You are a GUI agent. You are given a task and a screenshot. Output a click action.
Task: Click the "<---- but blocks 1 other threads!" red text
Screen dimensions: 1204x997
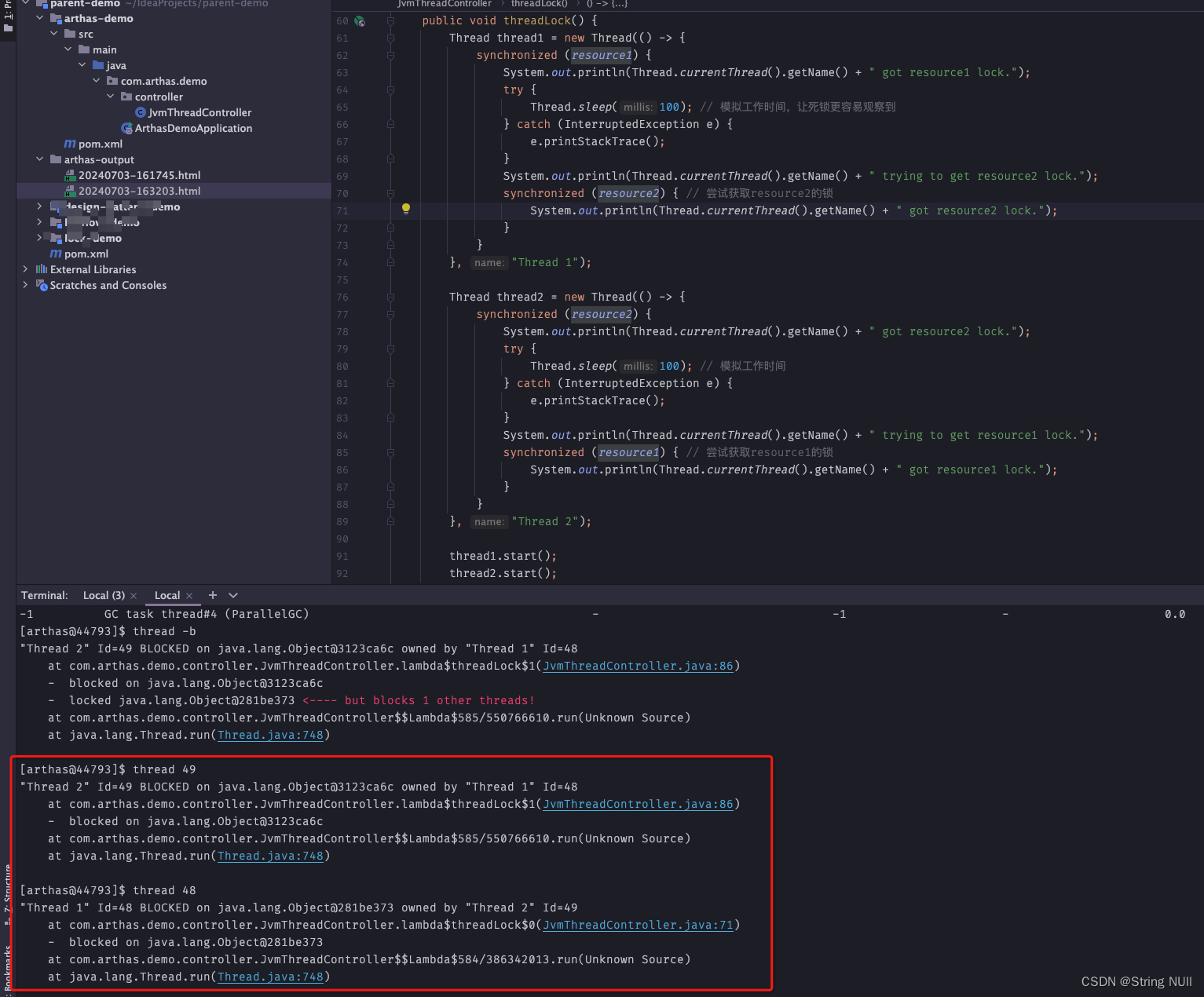tap(419, 700)
